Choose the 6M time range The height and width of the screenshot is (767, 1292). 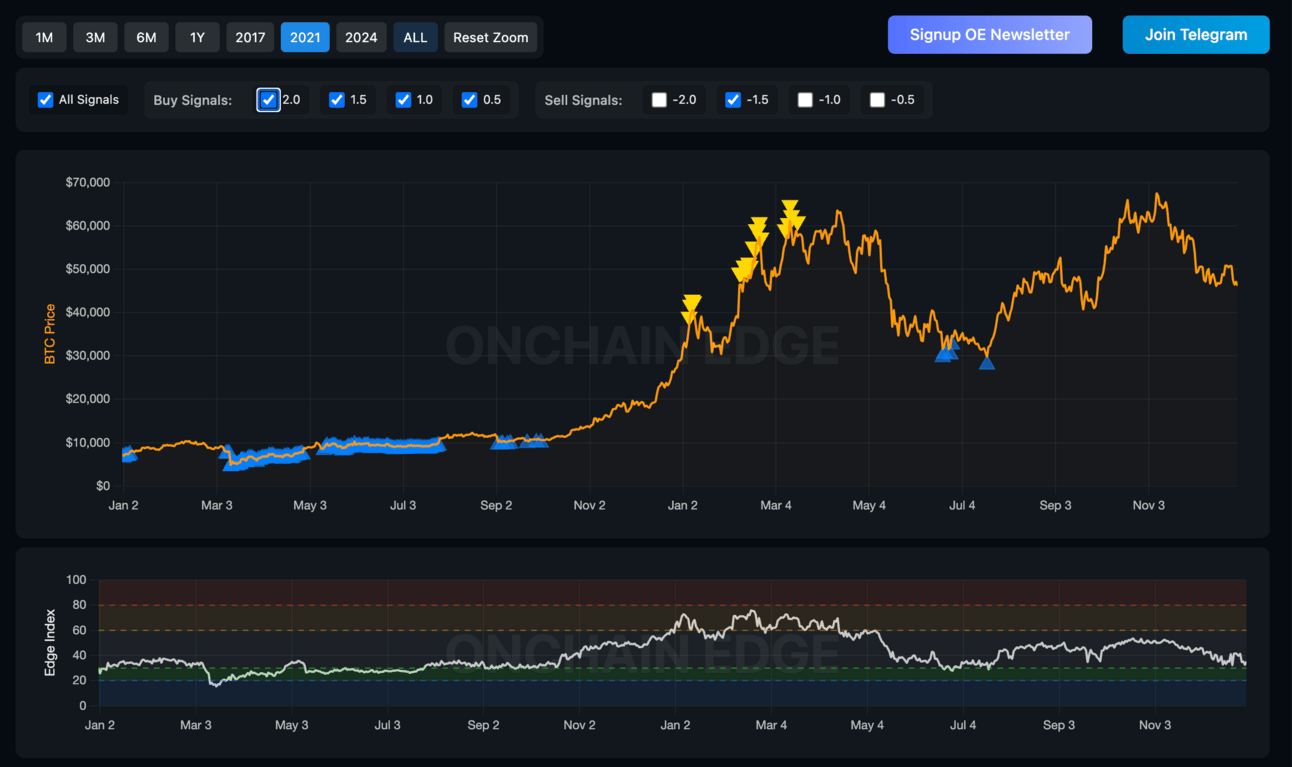click(146, 37)
